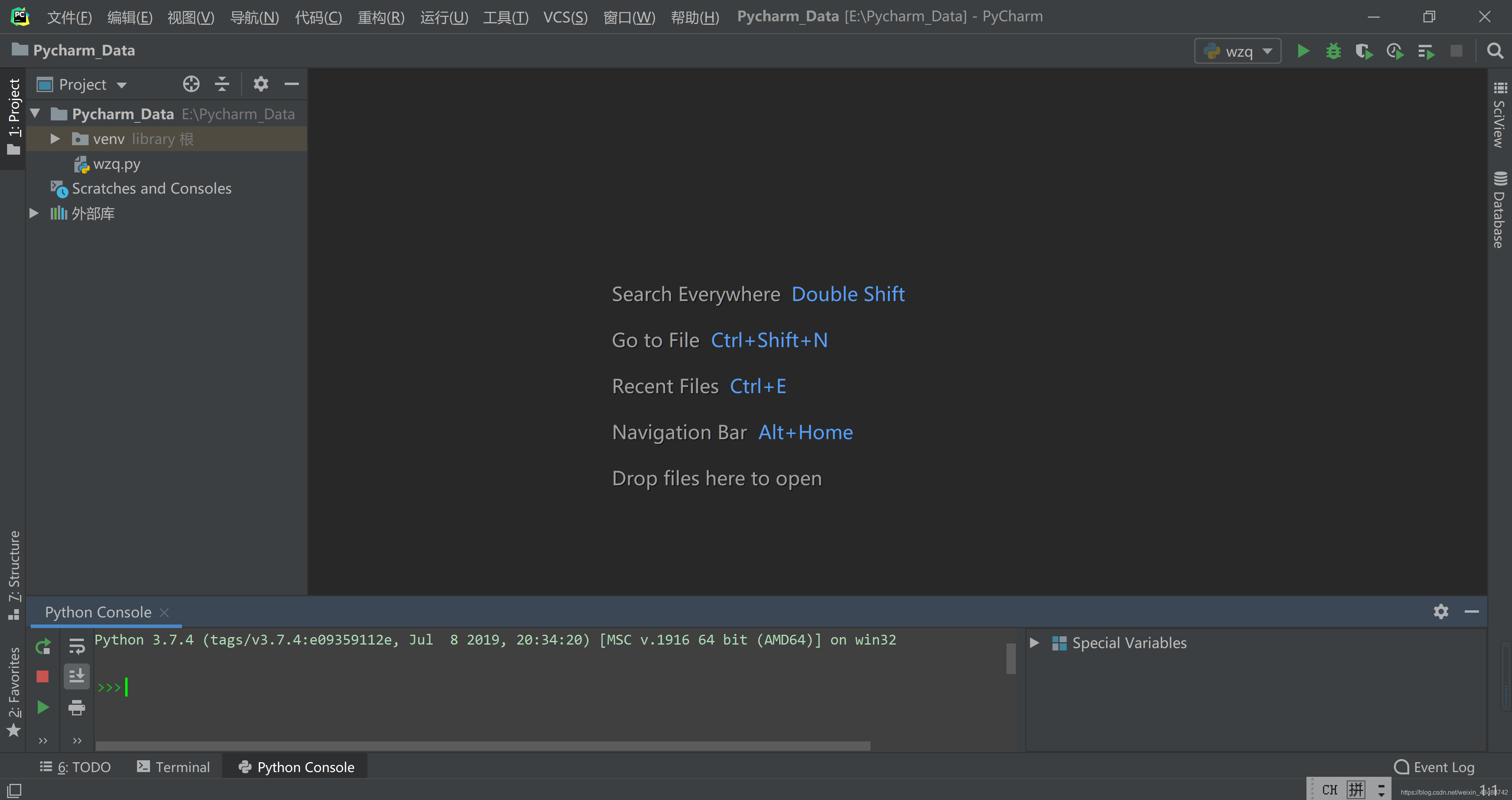
Task: Select the Python Console tab header
Action: [x=98, y=612]
